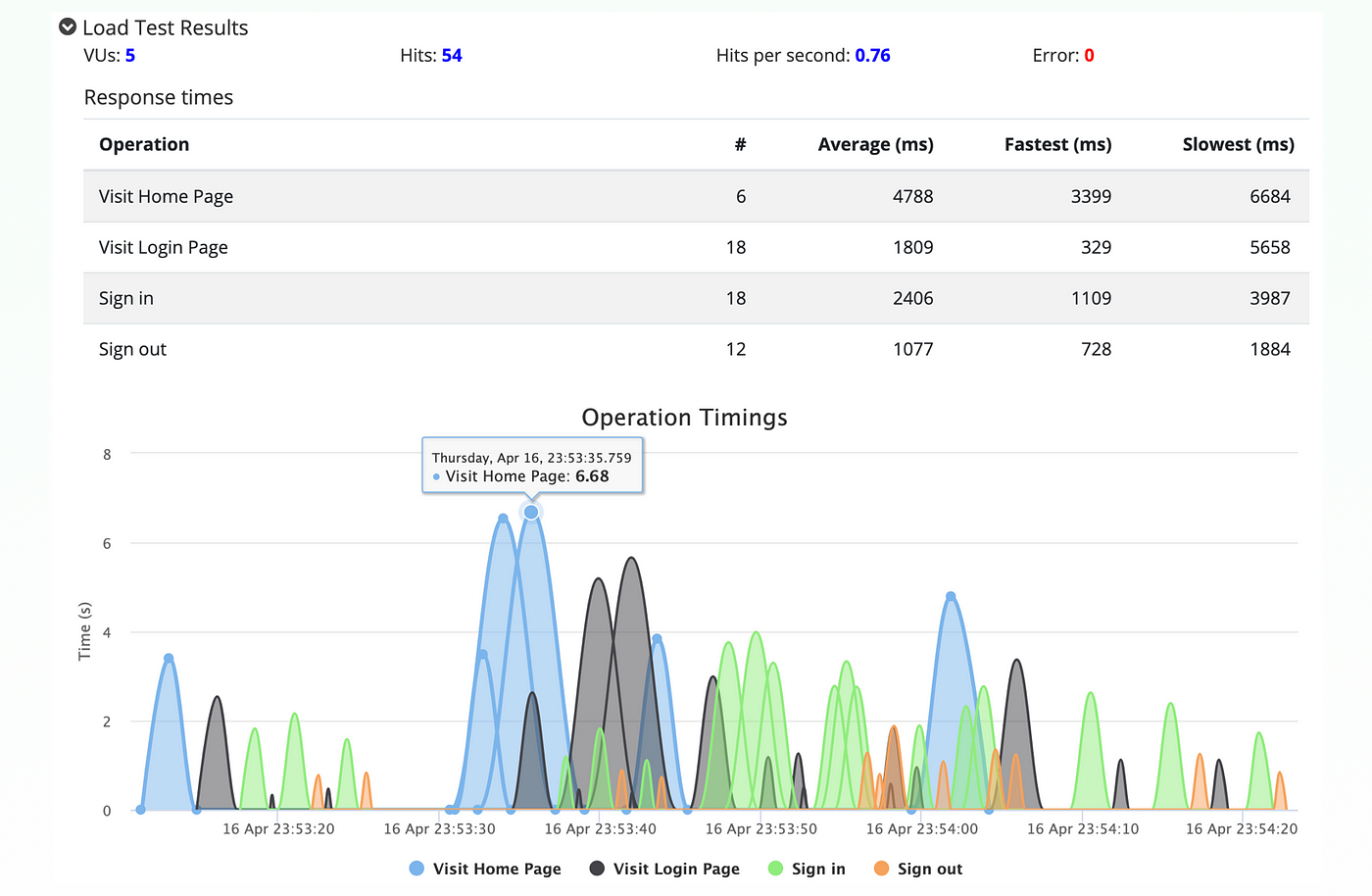The width and height of the screenshot is (1372, 896).
Task: Select the Visit Login Page table row label
Action: (x=163, y=247)
